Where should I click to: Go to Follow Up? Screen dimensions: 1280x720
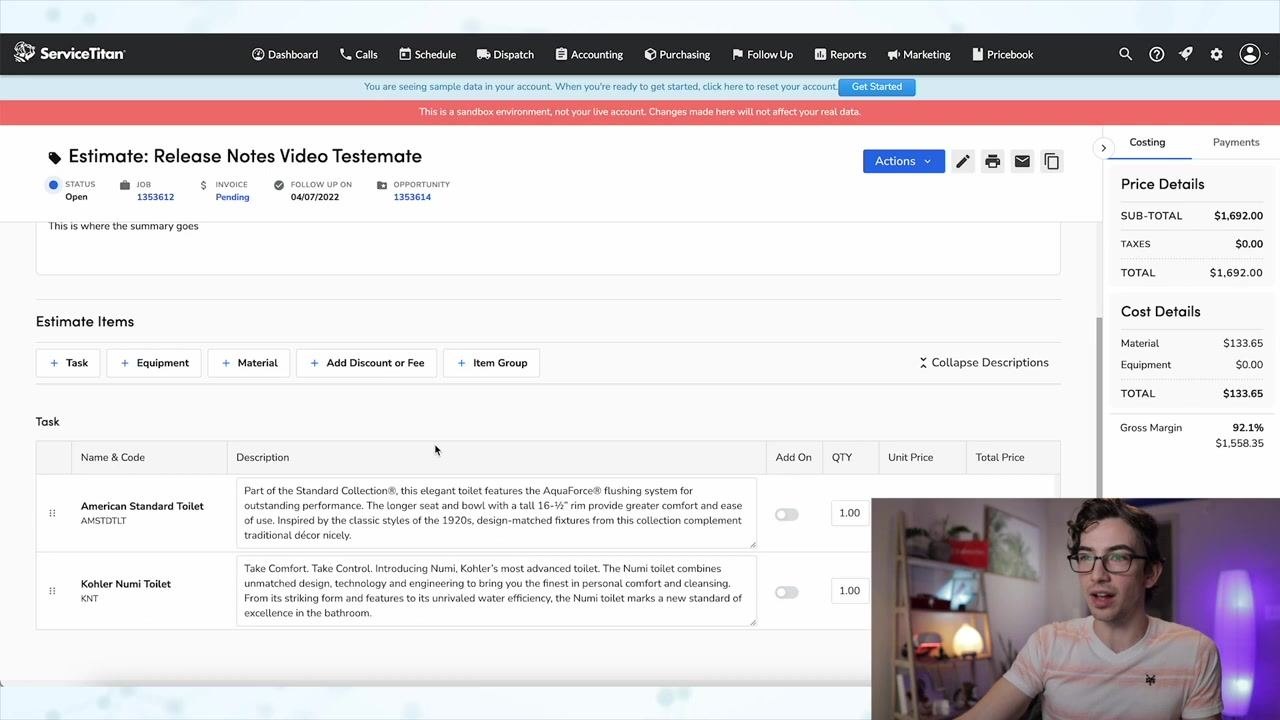(762, 54)
